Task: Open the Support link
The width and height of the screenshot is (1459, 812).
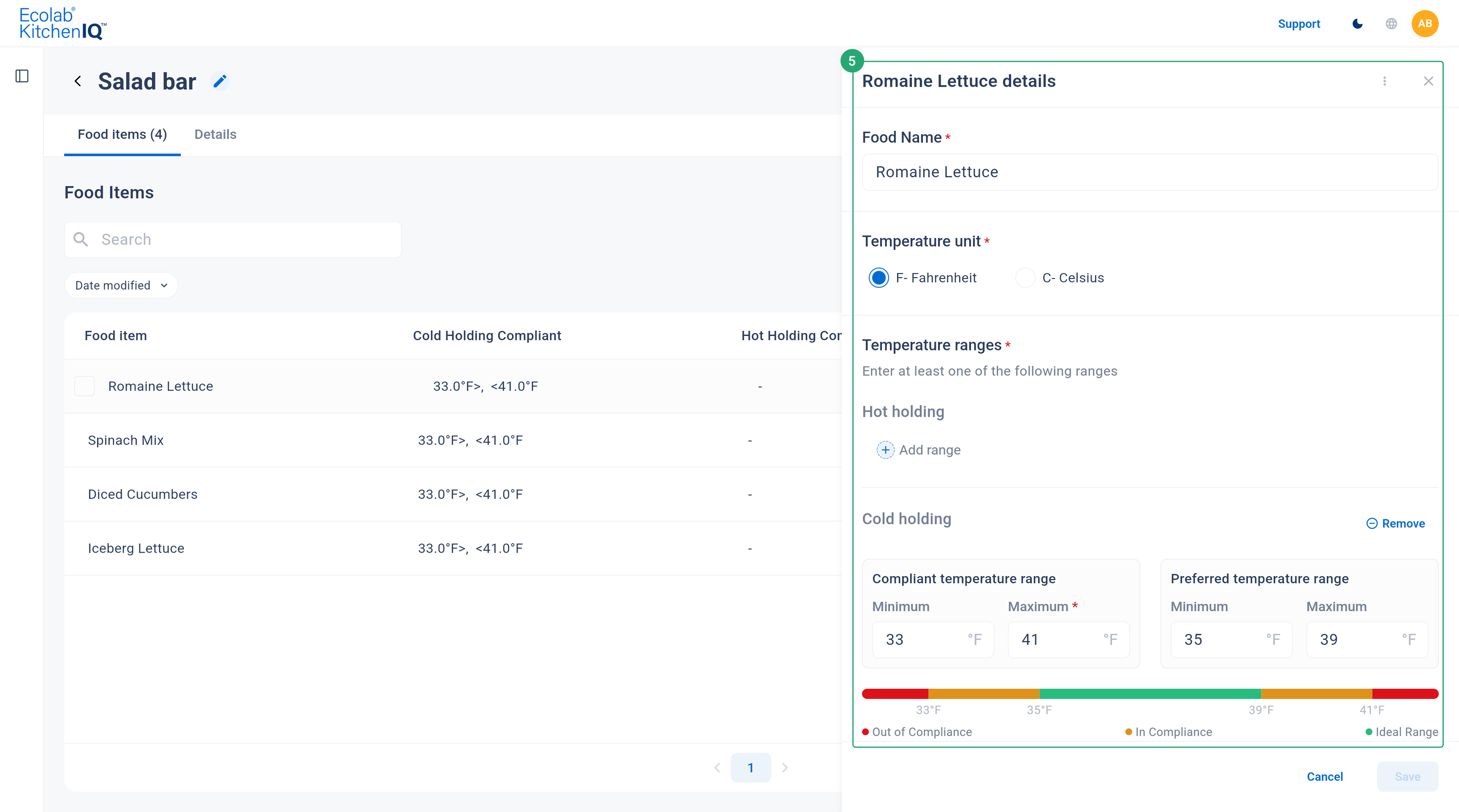Action: pyautogui.click(x=1299, y=24)
